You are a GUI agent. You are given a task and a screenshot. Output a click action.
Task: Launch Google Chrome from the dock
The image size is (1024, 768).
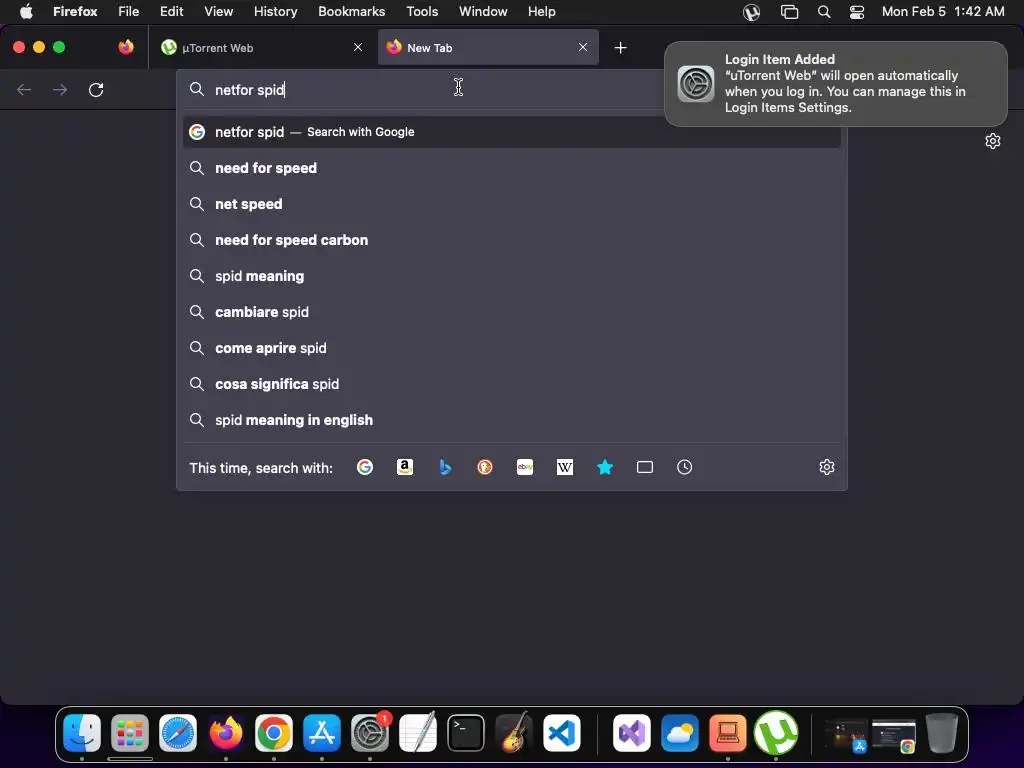(x=274, y=733)
